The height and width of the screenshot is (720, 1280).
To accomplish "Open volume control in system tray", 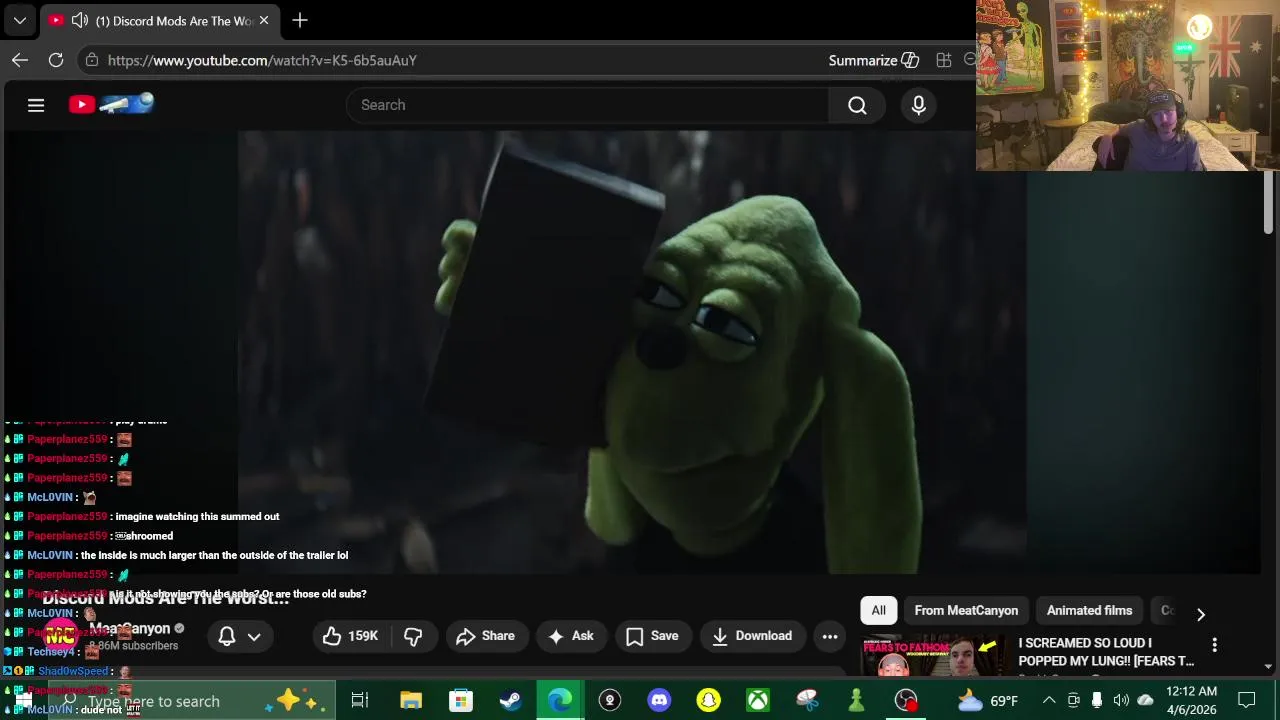I will 1121,701.
